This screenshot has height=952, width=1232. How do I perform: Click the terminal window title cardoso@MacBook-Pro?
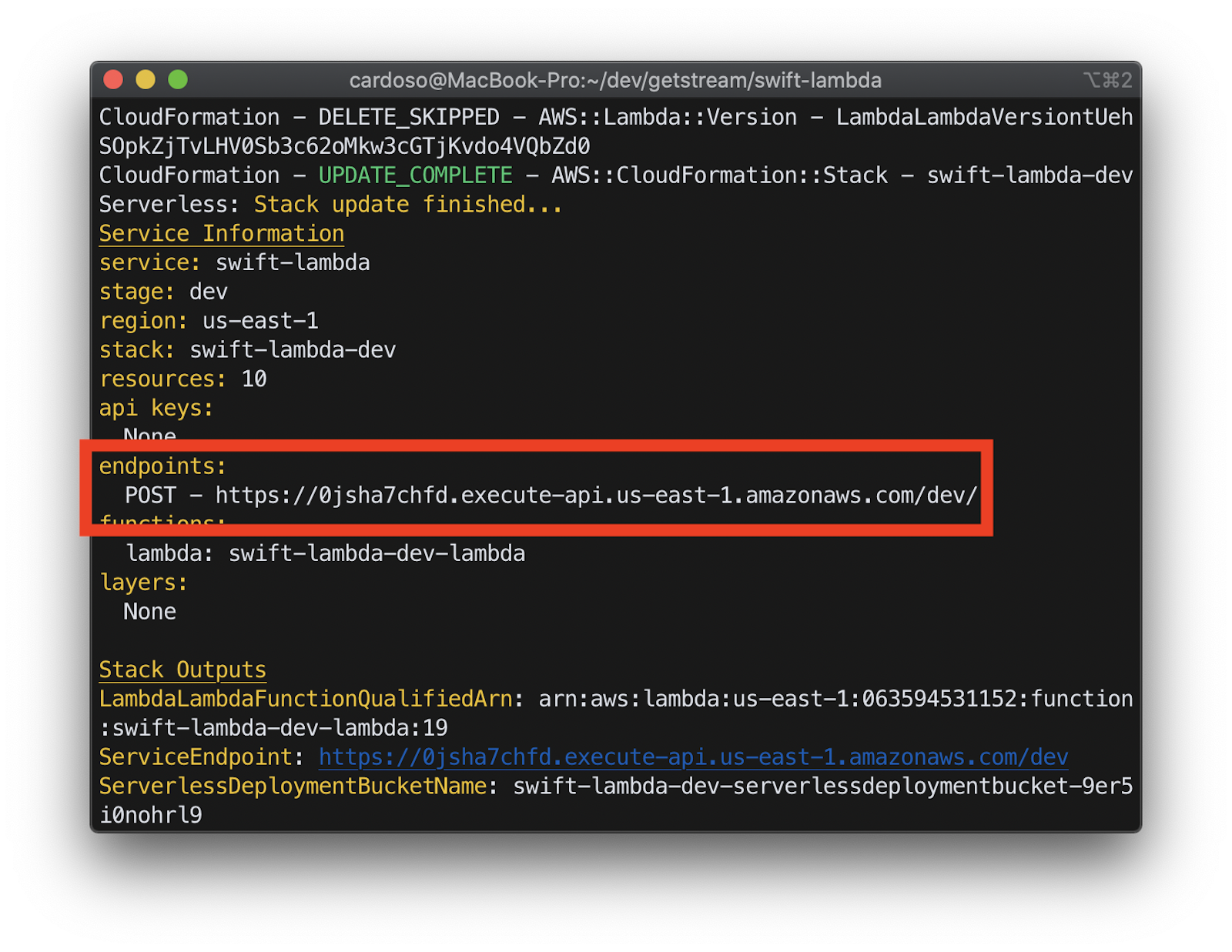coord(616,79)
